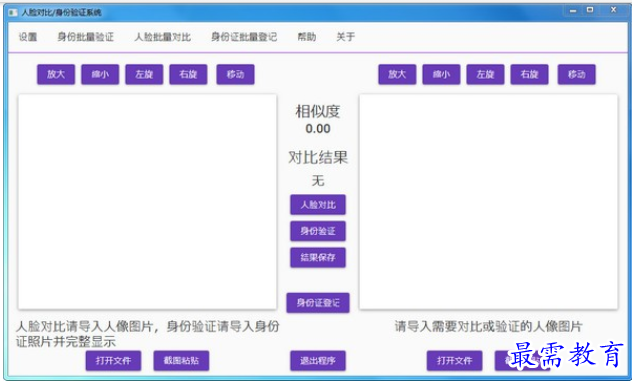
Task: Save results with 结果保存
Action: 318,257
